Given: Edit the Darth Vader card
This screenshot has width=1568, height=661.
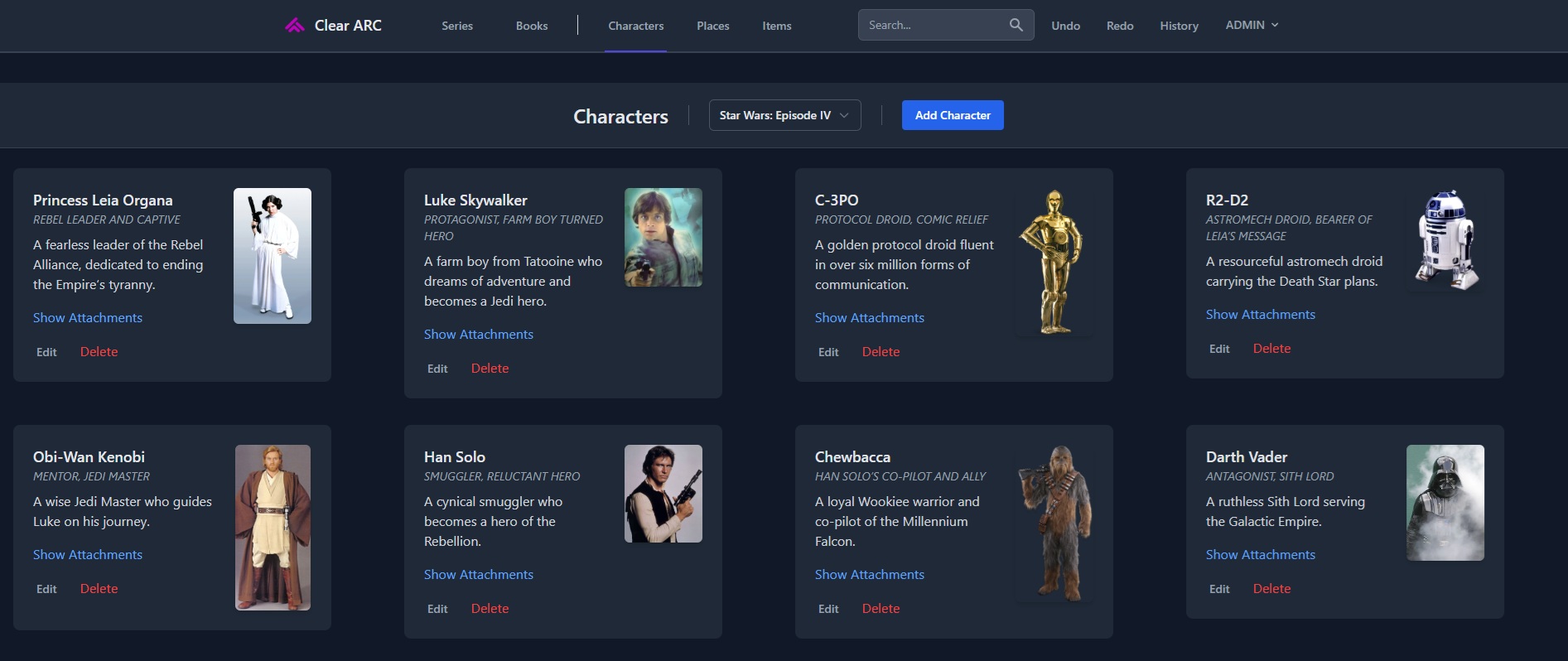Looking at the screenshot, I should click(1219, 589).
